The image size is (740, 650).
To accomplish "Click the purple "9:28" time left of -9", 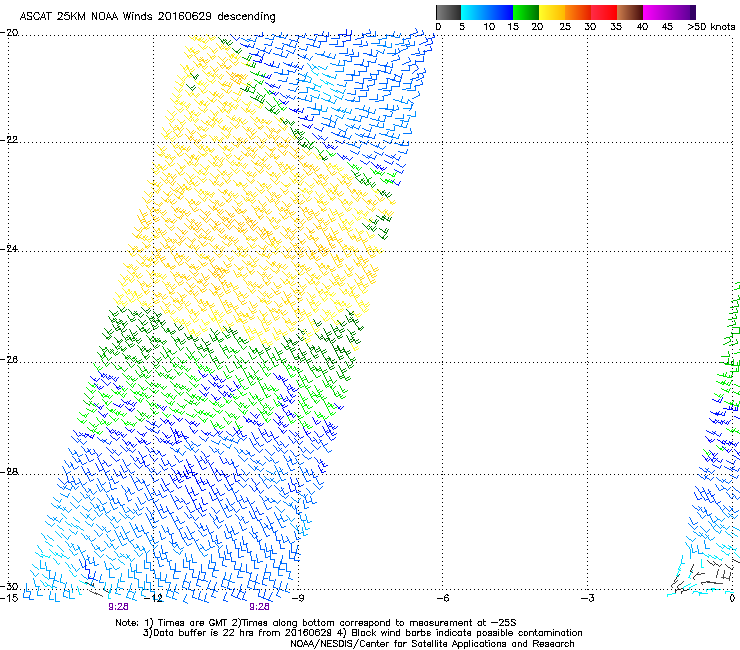I will (260, 607).
